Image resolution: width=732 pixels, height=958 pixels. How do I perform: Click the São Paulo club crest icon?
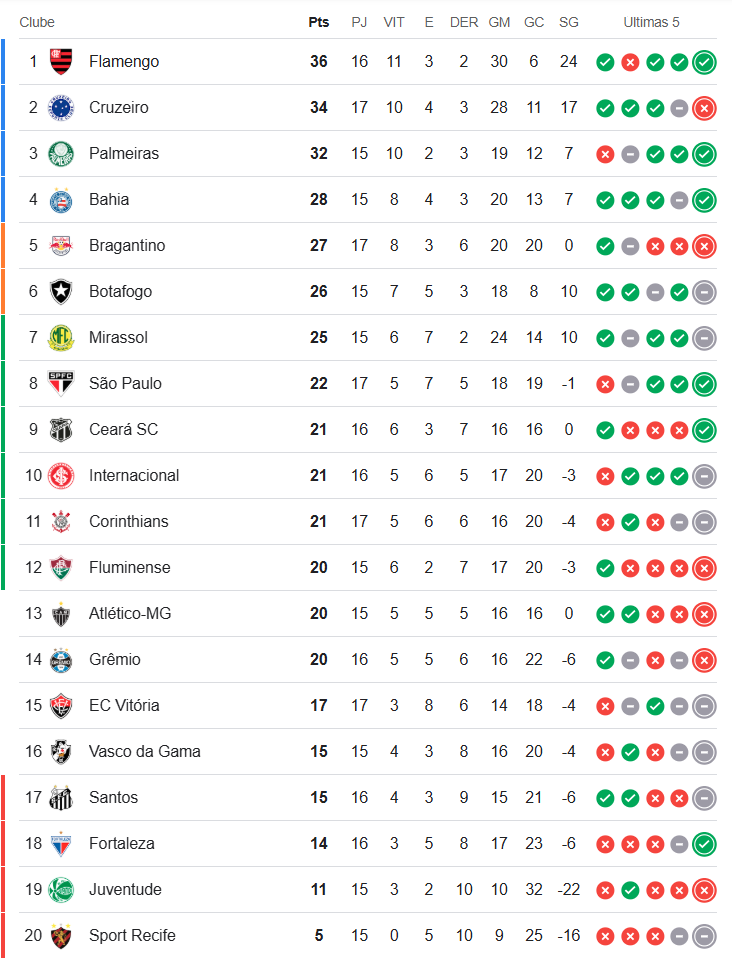[x=62, y=384]
